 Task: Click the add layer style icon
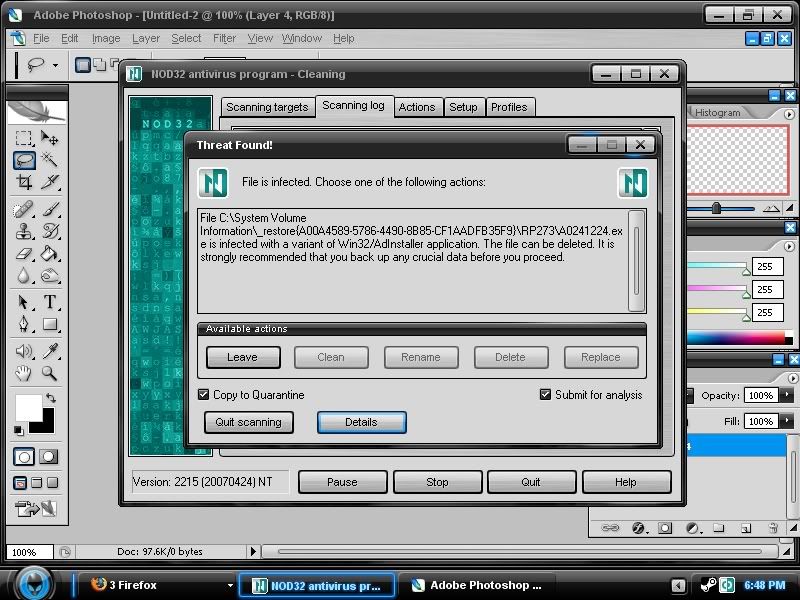click(x=638, y=528)
